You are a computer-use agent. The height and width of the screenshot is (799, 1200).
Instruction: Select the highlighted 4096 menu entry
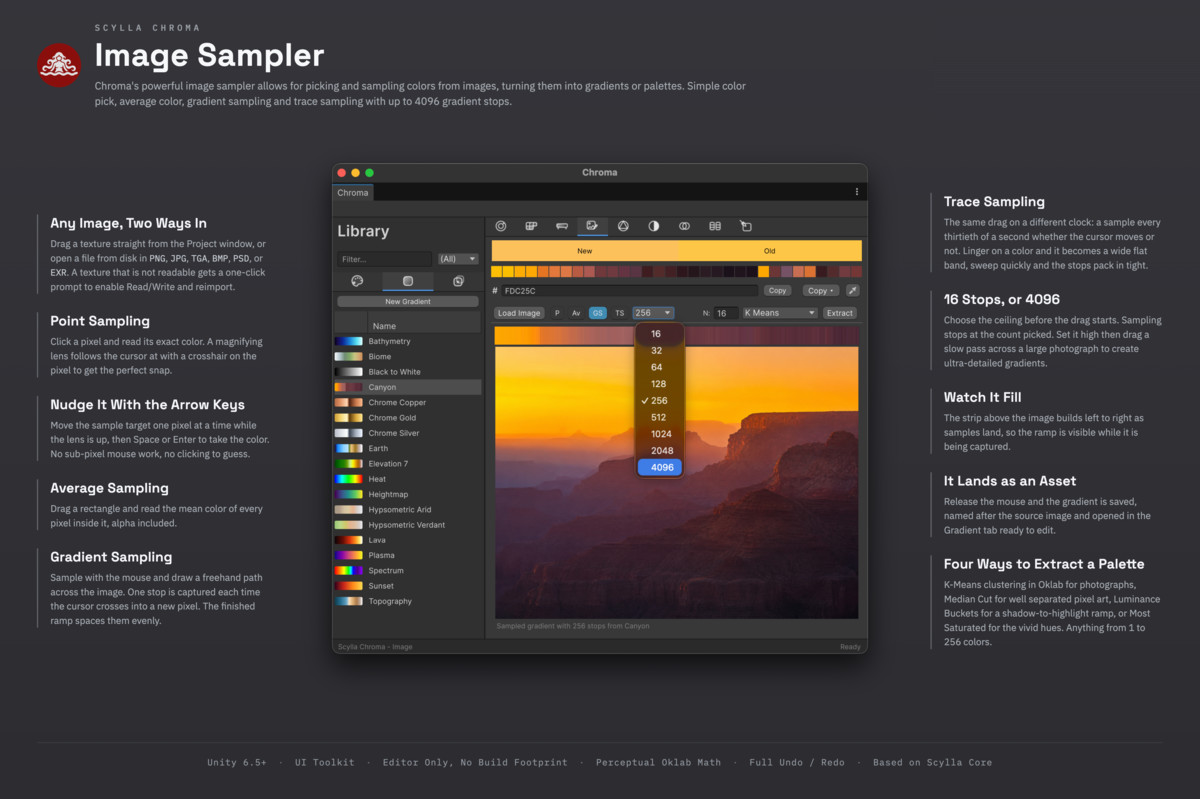click(660, 467)
